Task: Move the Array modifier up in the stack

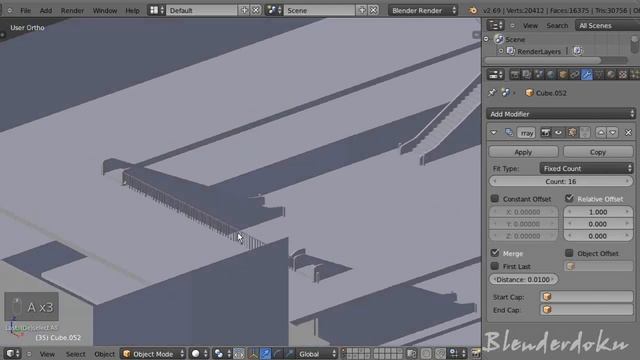Action: click(x=601, y=133)
